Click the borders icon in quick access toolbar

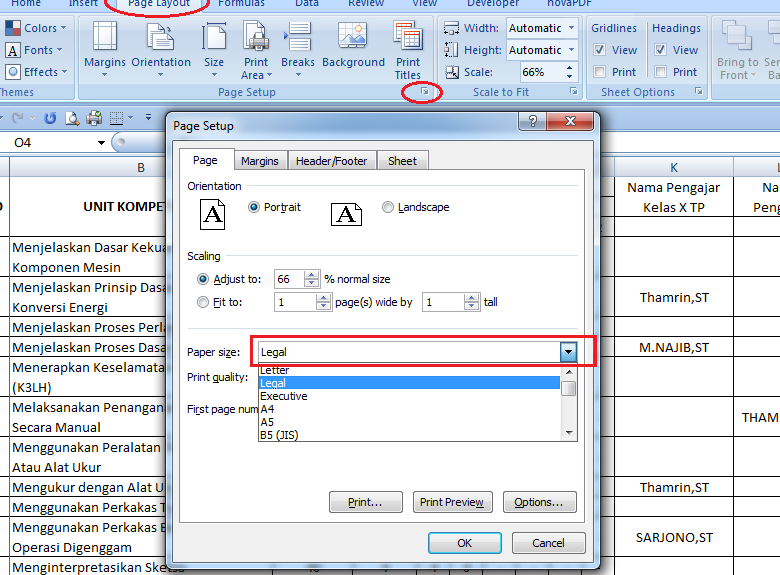[x=116, y=118]
